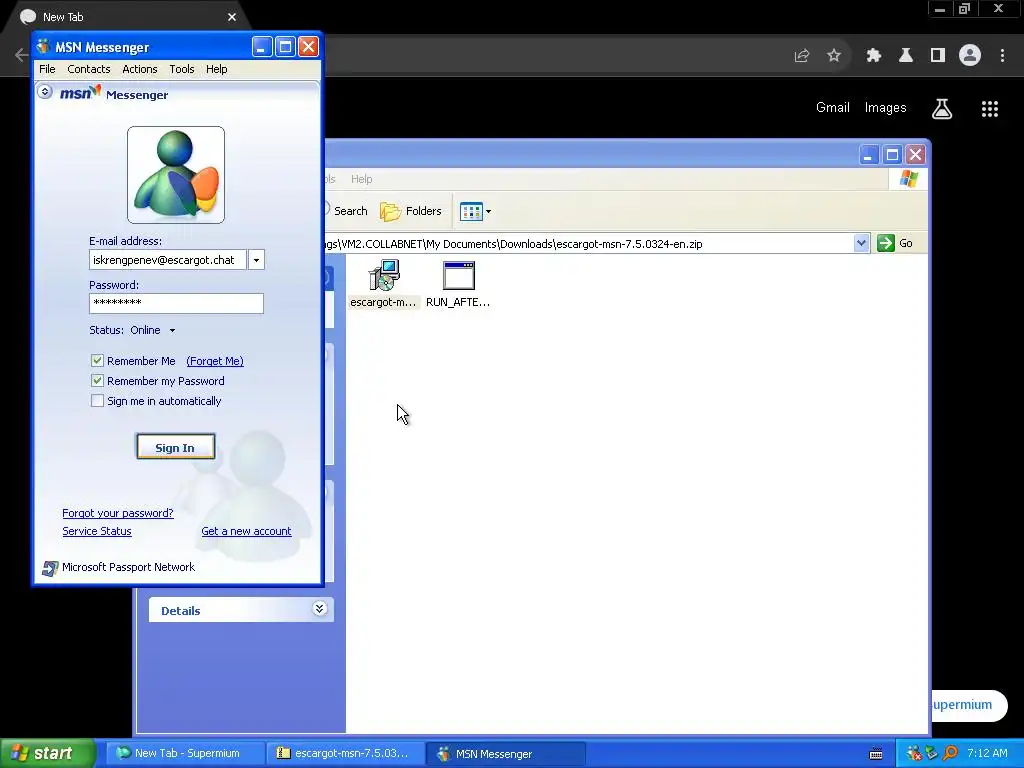Expand the Explorer address bar dropdown
Viewport: 1024px width, 768px height.
861,243
